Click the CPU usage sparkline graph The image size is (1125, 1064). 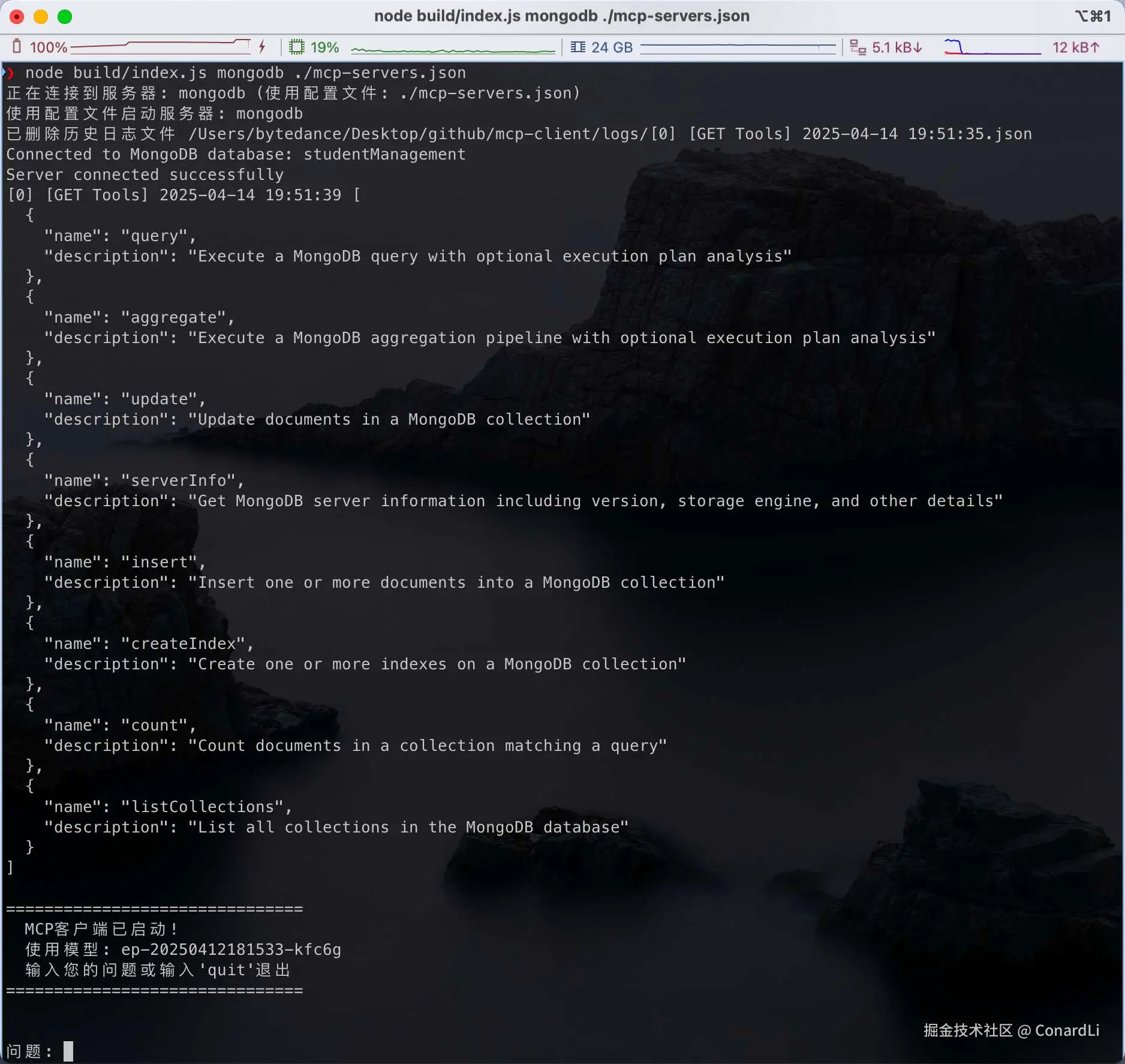453,49
